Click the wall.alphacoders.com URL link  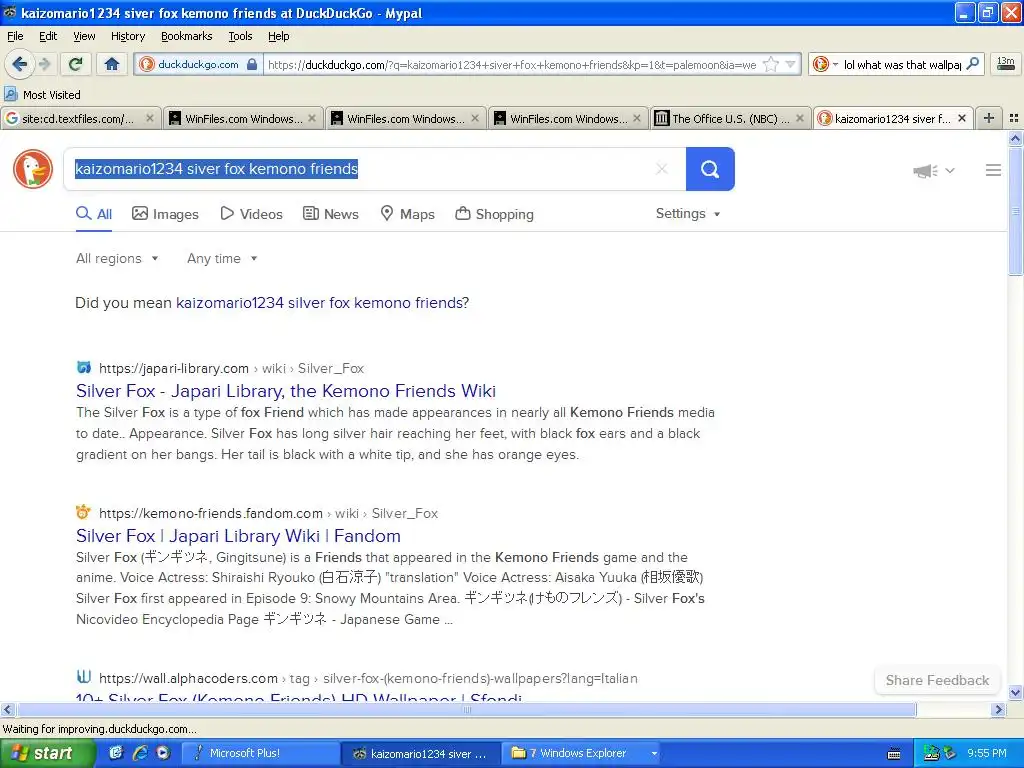point(188,679)
